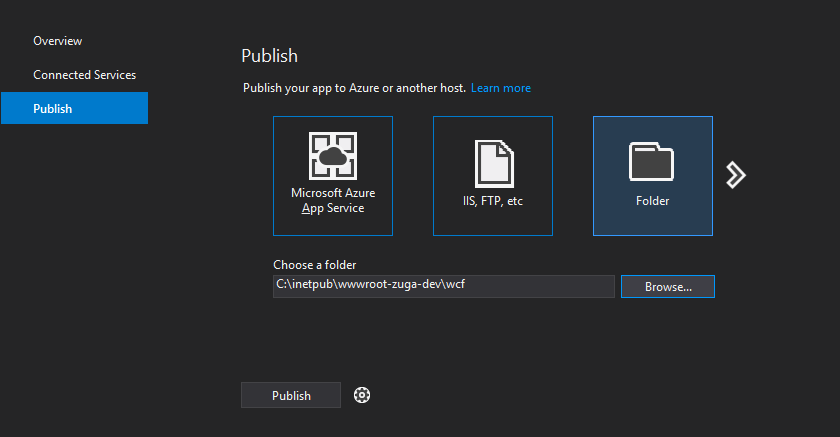Click the 'Publish' page heading
This screenshot has height=437, width=840.
point(269,56)
